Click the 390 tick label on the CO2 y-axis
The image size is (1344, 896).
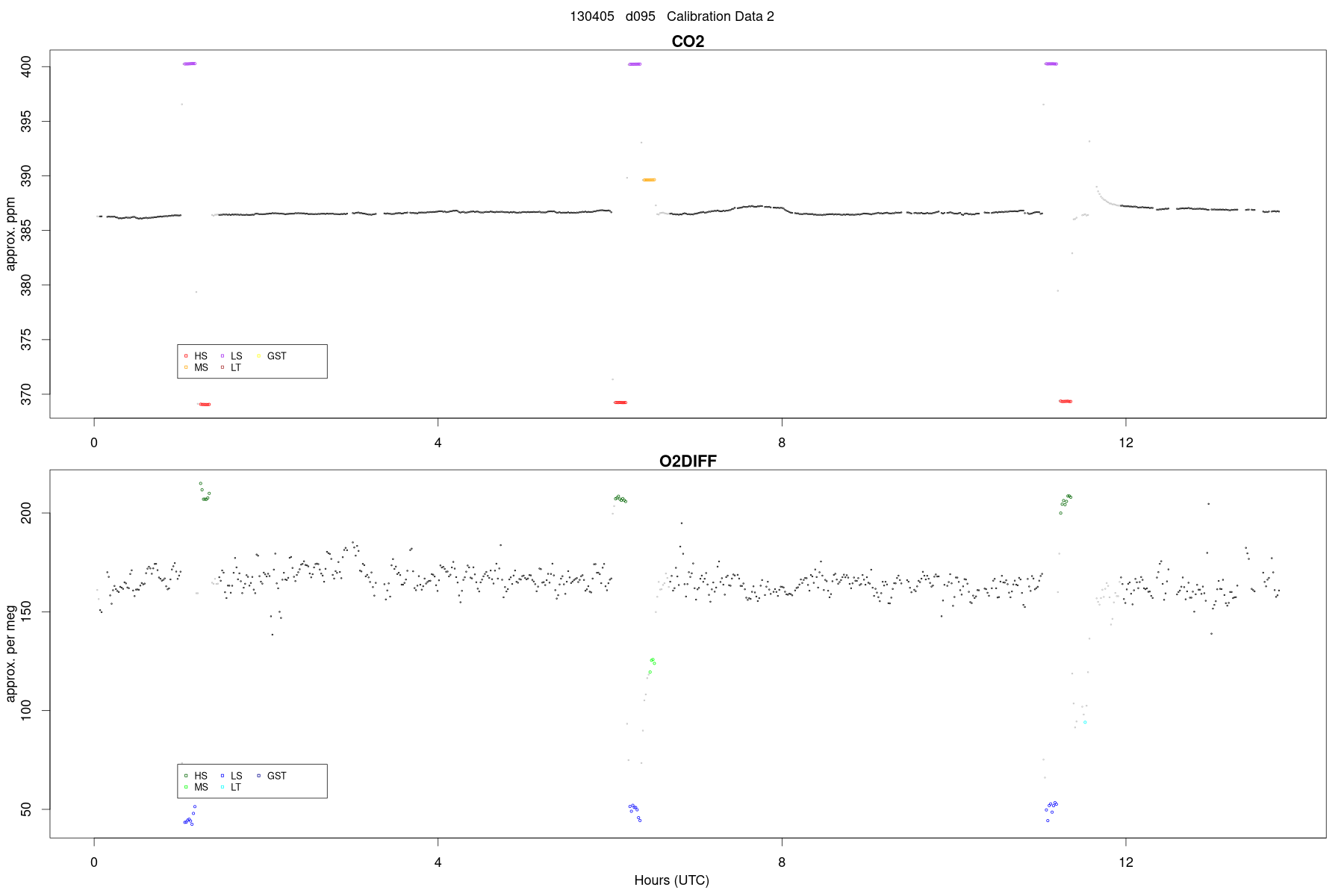pyautogui.click(x=26, y=175)
